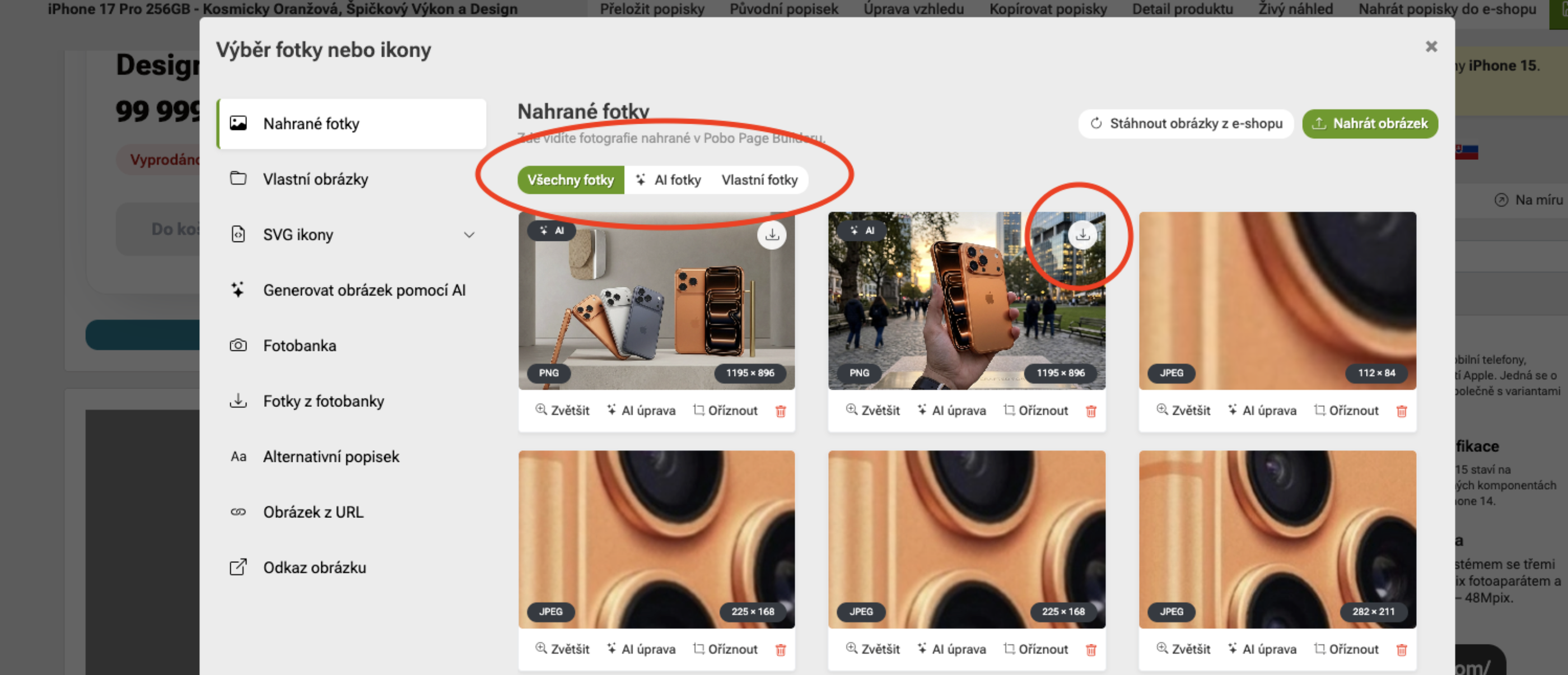The height and width of the screenshot is (675, 1568).
Task: Click the Na míru option behind the dialog
Action: [1528, 199]
